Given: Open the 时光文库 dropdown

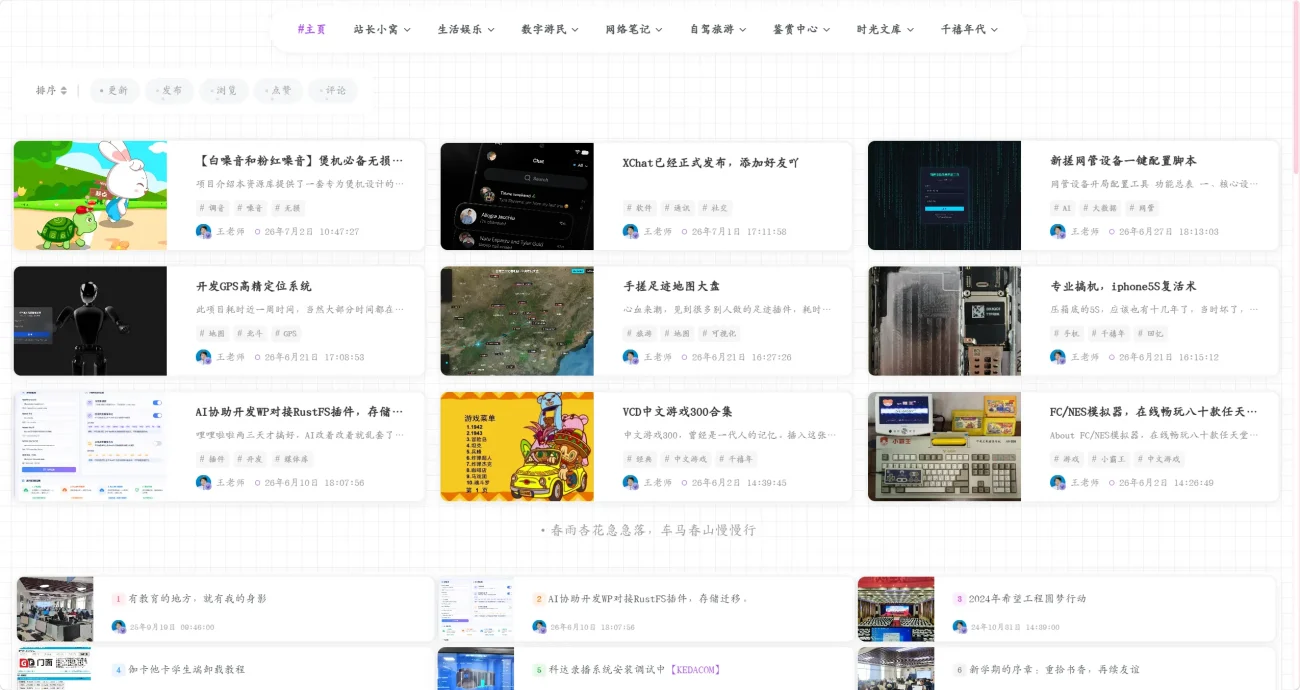Looking at the screenshot, I should tap(885, 29).
